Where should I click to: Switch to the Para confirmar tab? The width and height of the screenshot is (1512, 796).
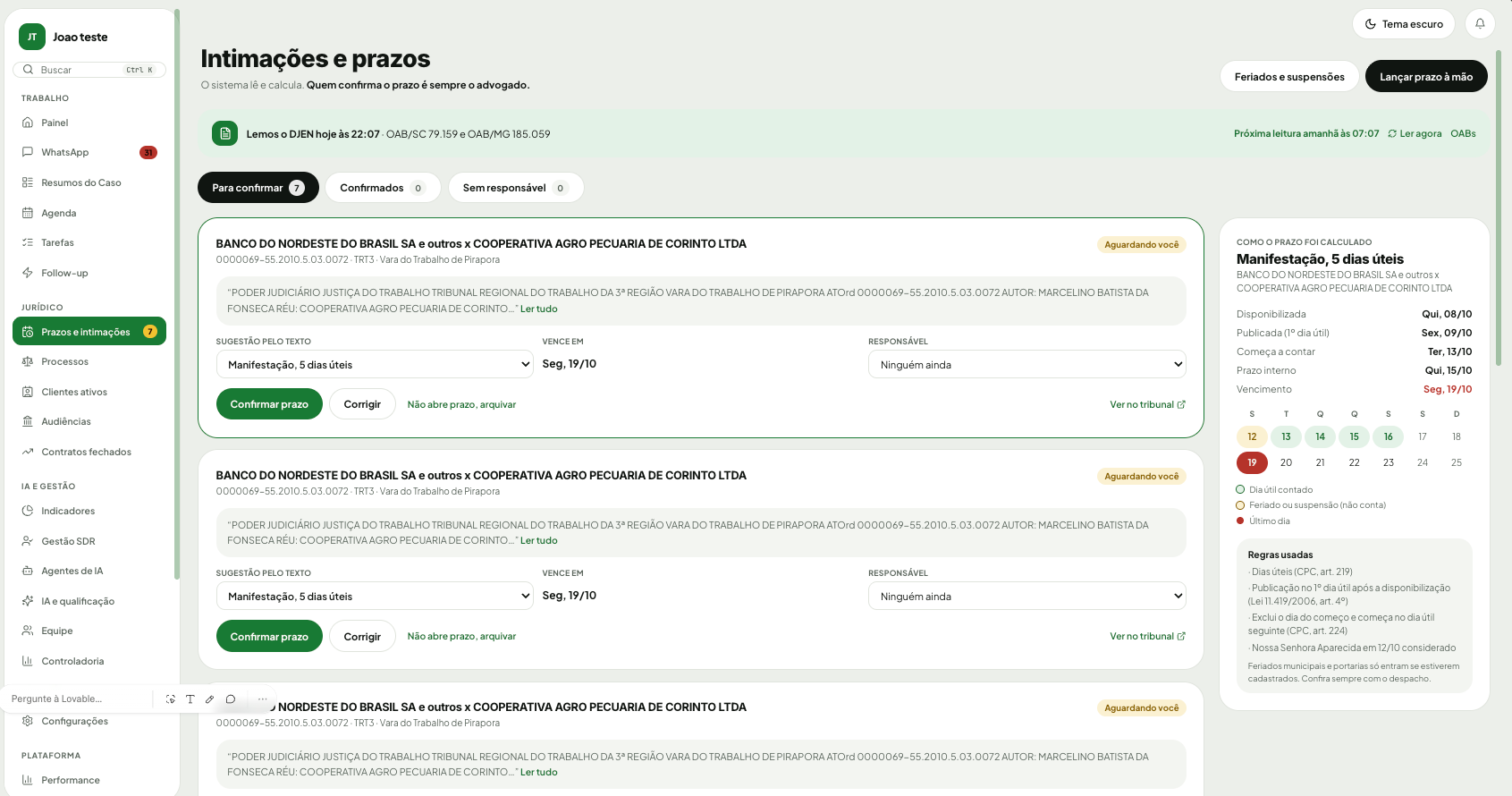[258, 188]
